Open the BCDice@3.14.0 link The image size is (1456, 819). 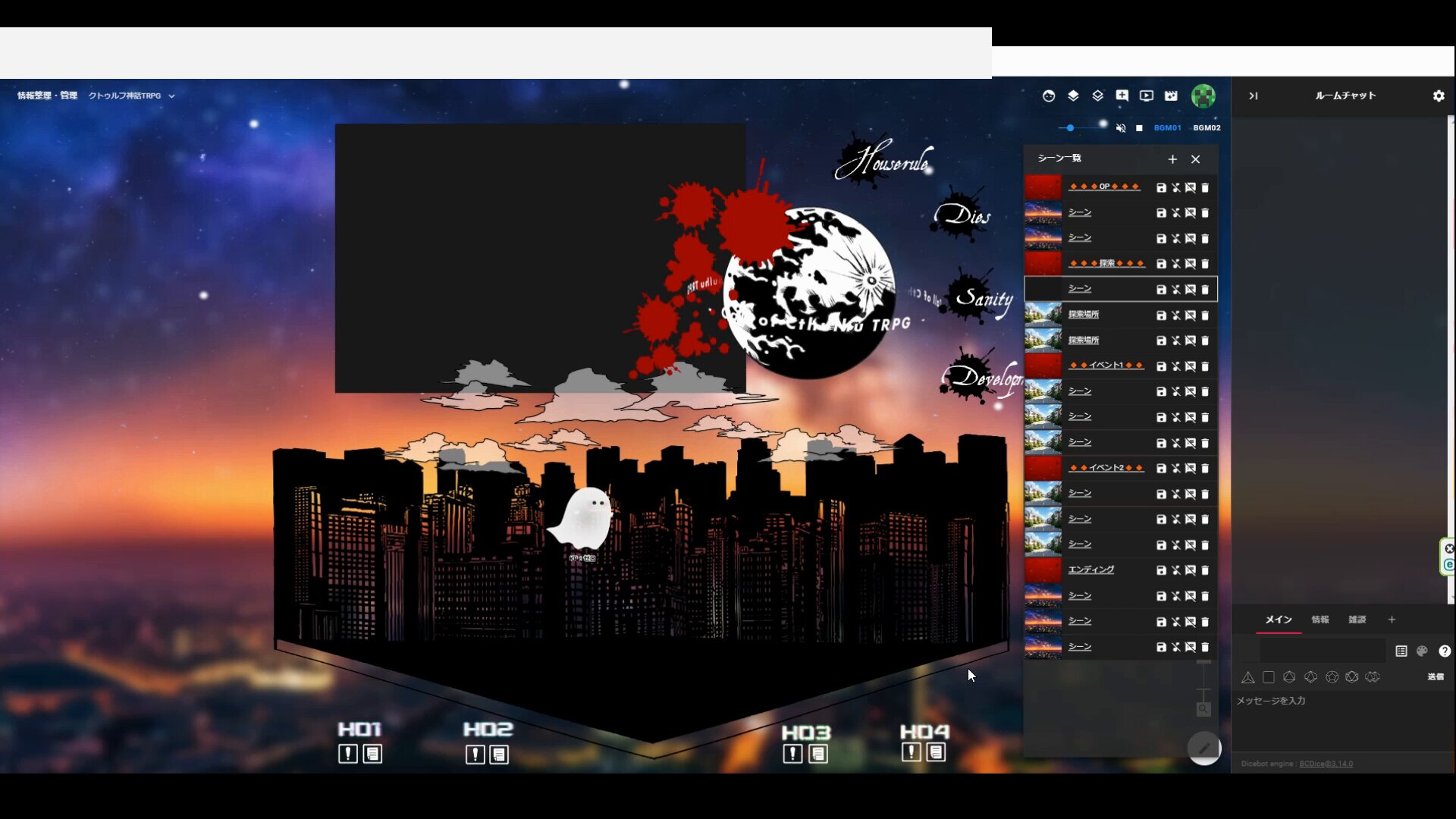pyautogui.click(x=1326, y=764)
